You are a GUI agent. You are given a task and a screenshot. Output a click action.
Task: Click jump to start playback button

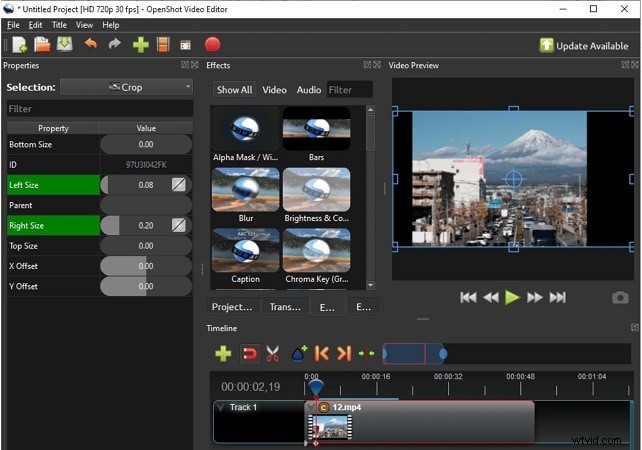pyautogui.click(x=468, y=298)
